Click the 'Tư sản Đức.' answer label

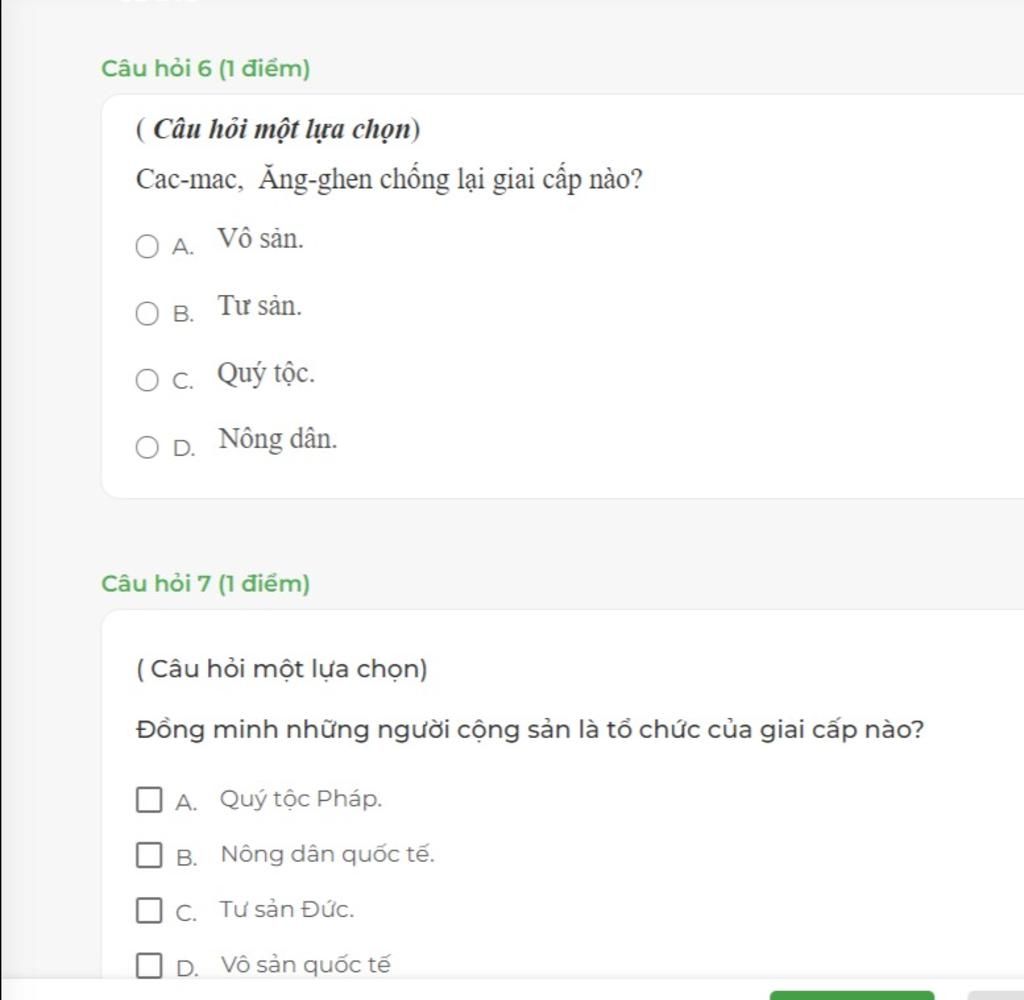point(287,910)
